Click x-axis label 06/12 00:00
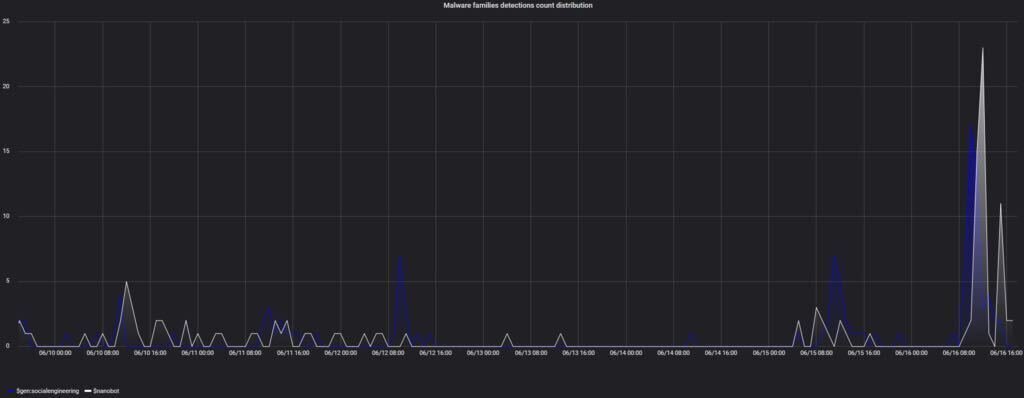 341,354
